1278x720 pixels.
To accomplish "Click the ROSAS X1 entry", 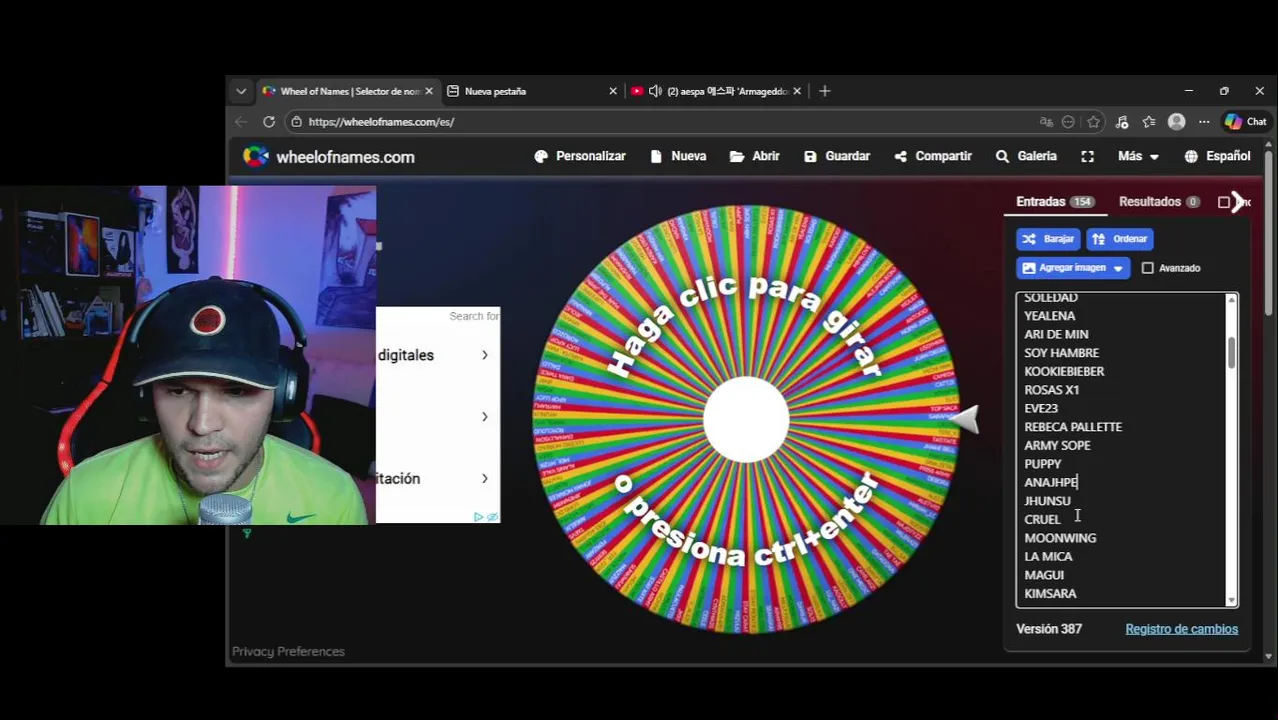I will (x=1051, y=390).
